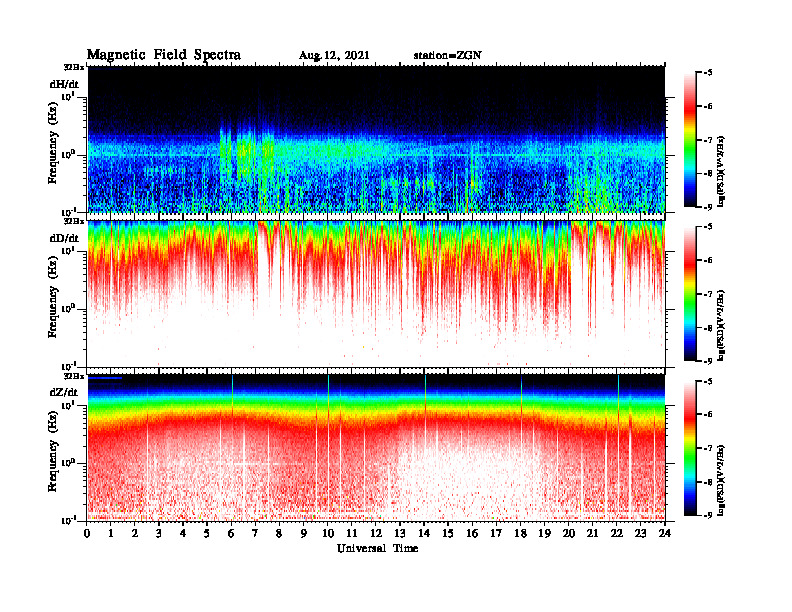The width and height of the screenshot is (792, 612).
Task: Click the -9 tick on dH/dt color scale
Action: point(708,207)
